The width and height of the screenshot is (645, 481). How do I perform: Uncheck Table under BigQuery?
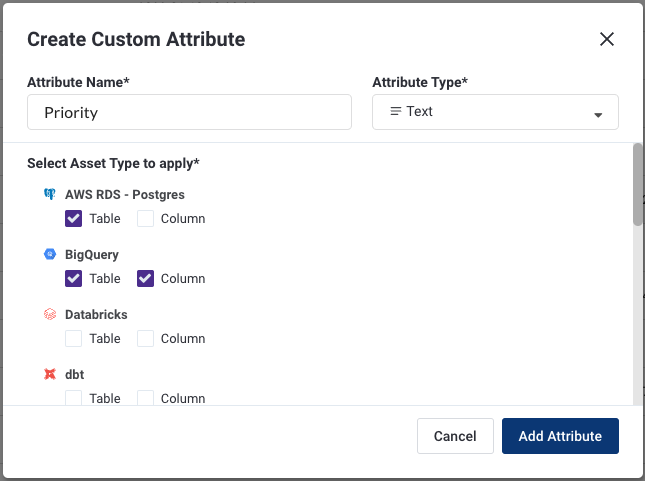click(x=73, y=278)
